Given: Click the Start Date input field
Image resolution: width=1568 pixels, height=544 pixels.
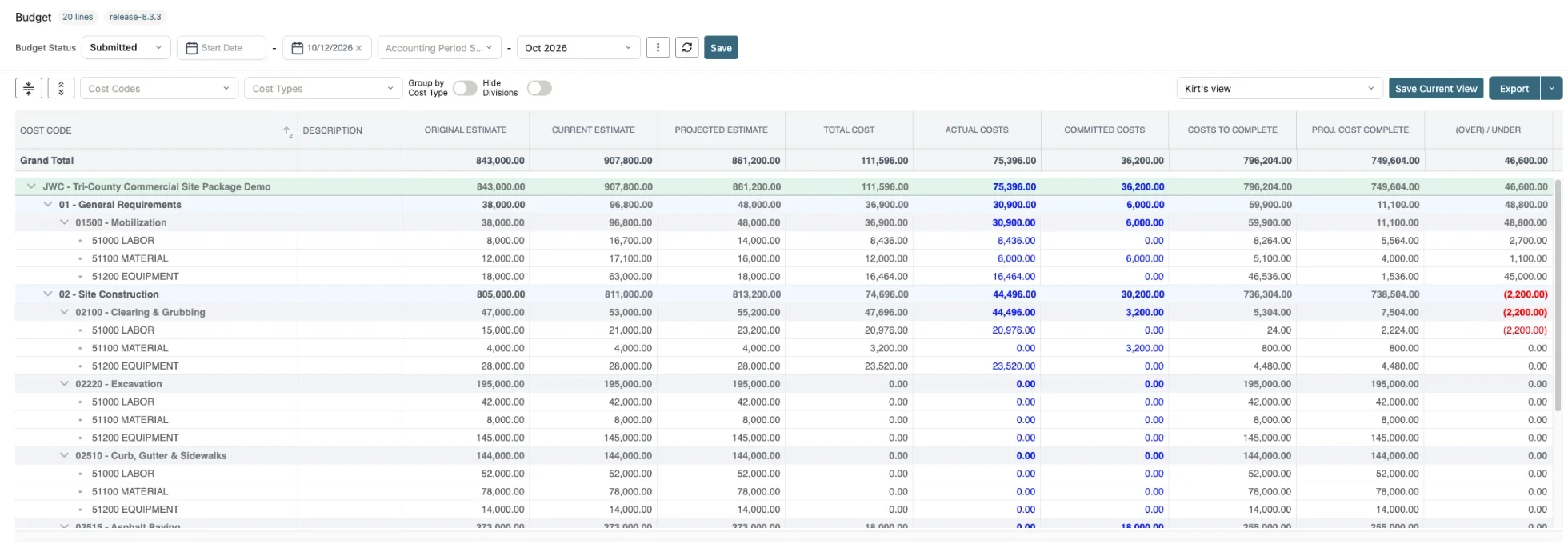Looking at the screenshot, I should [222, 48].
